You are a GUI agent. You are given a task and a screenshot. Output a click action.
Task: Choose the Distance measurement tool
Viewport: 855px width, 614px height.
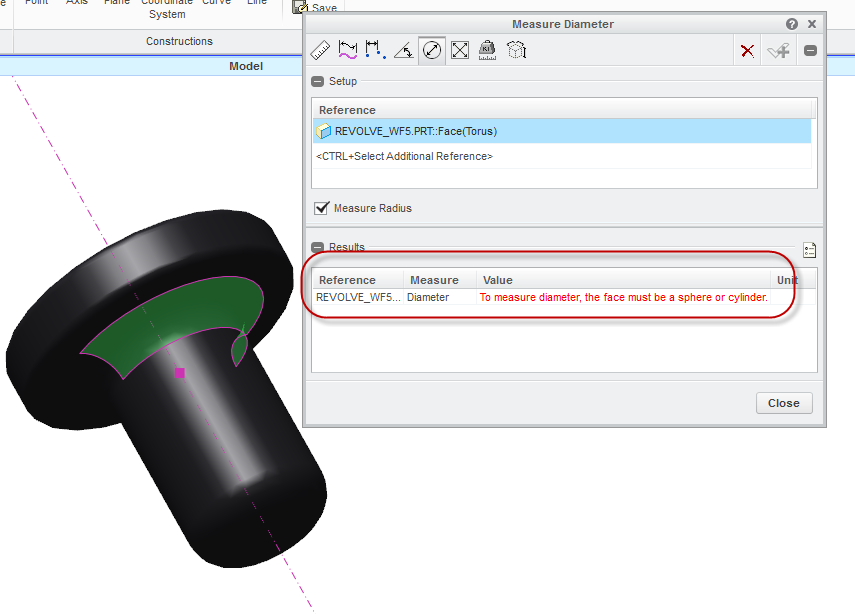pyautogui.click(x=375, y=49)
